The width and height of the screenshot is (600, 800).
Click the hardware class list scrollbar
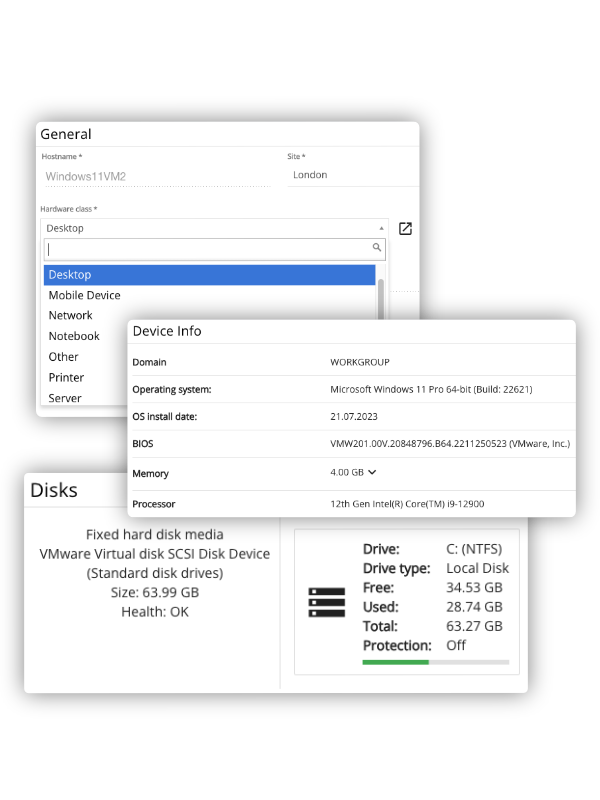click(381, 299)
